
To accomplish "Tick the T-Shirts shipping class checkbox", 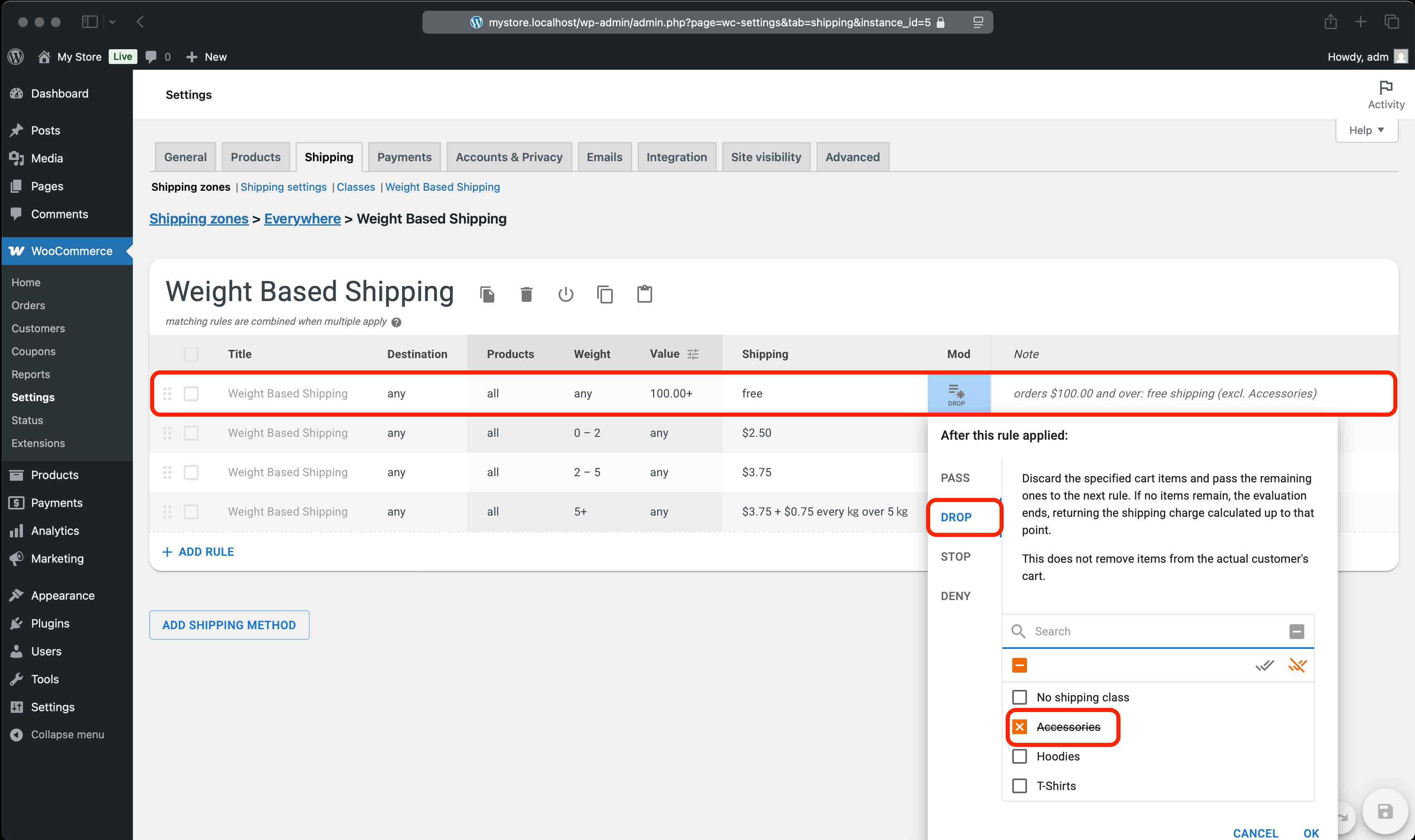I will 1019,786.
